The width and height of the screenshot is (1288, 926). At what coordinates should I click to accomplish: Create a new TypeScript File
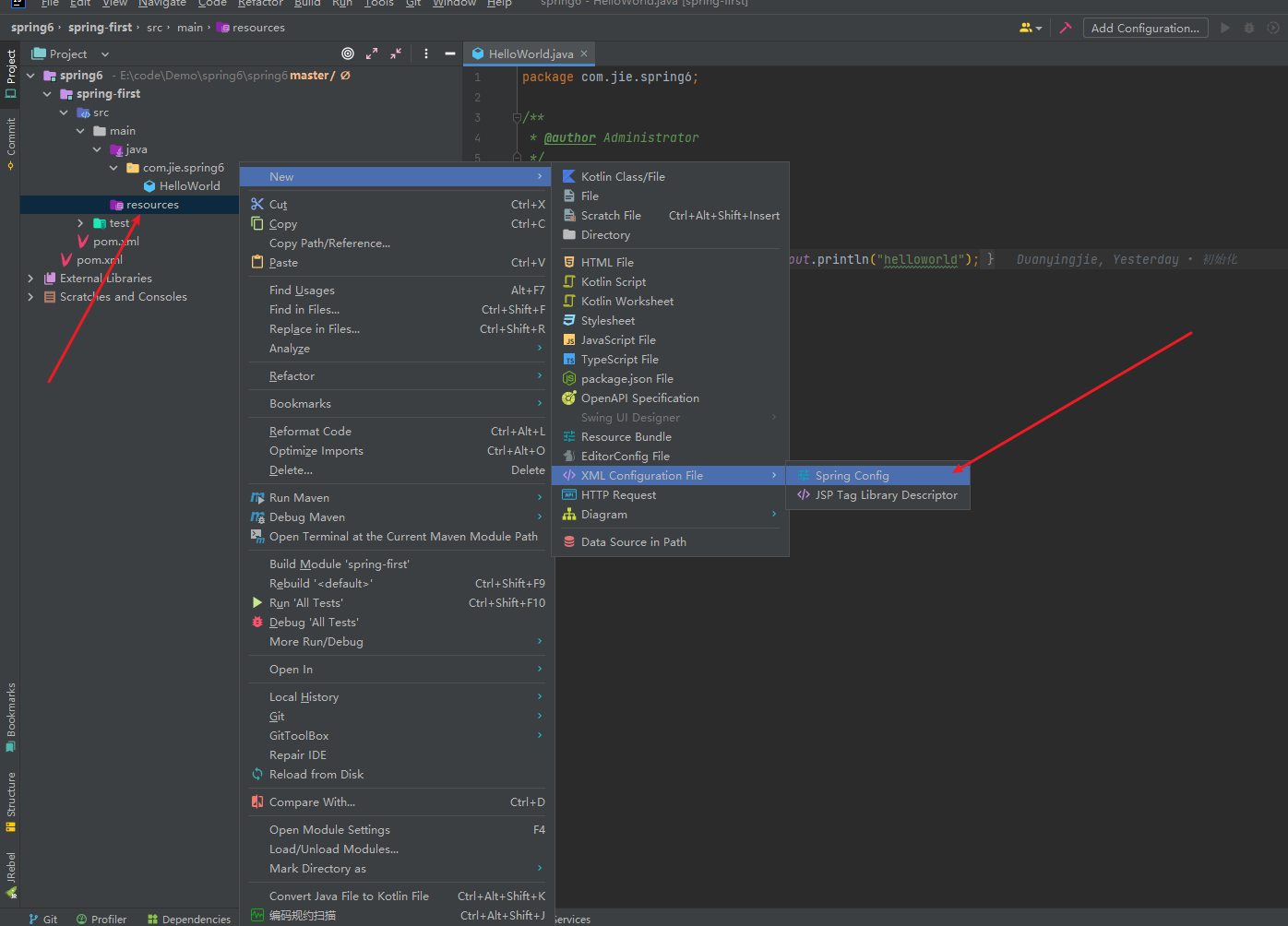670,359
